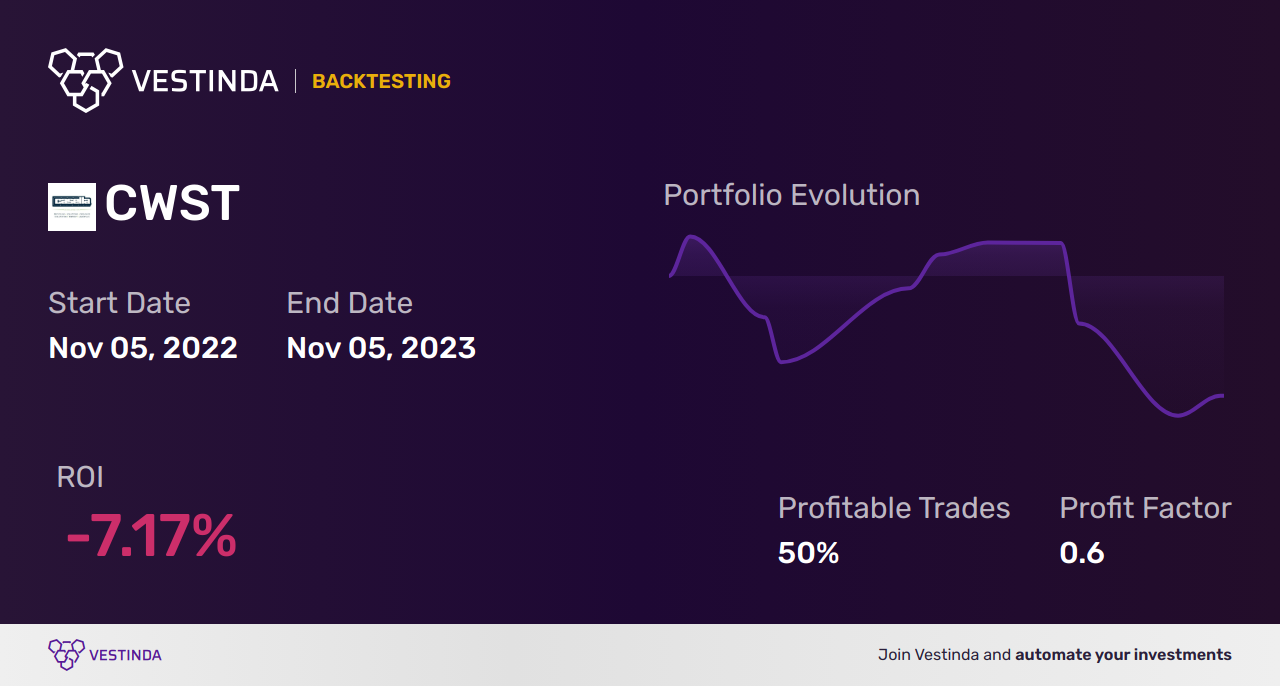Open the 'automate your investments' footer link
Viewport: 1280px width, 686px height.
pyautogui.click(x=1123, y=655)
